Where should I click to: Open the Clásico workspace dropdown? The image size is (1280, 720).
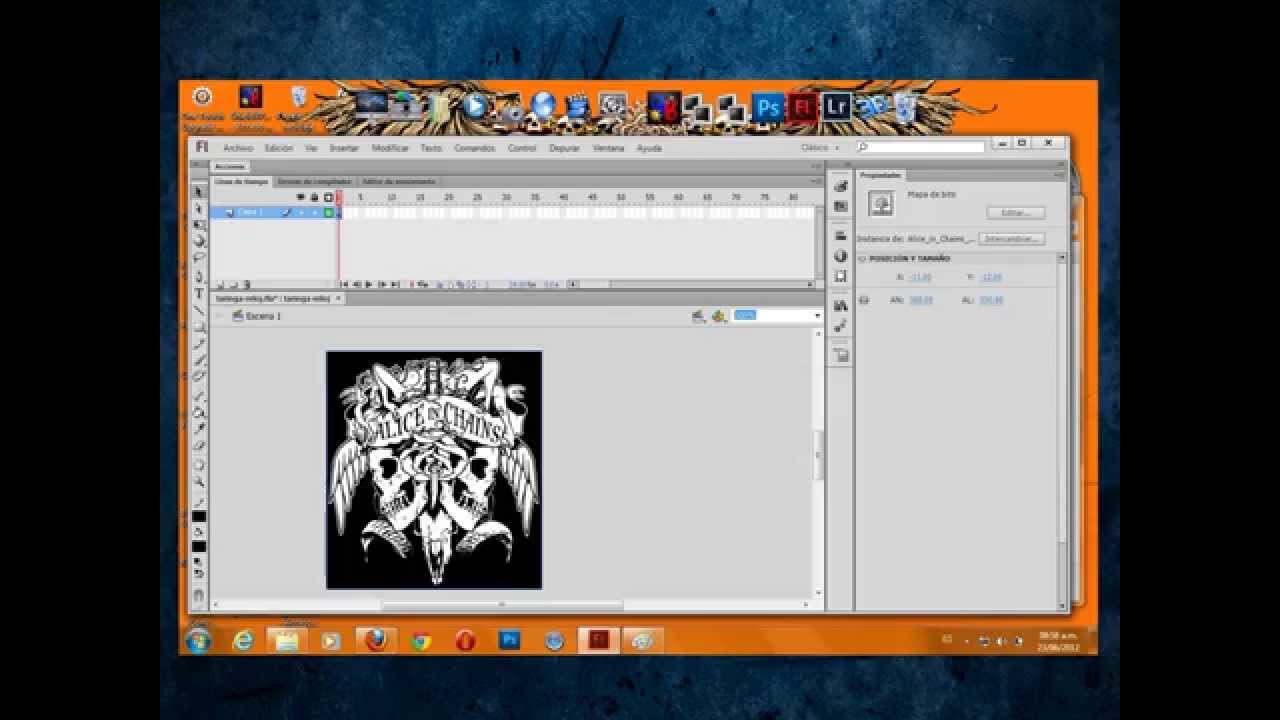[820, 148]
